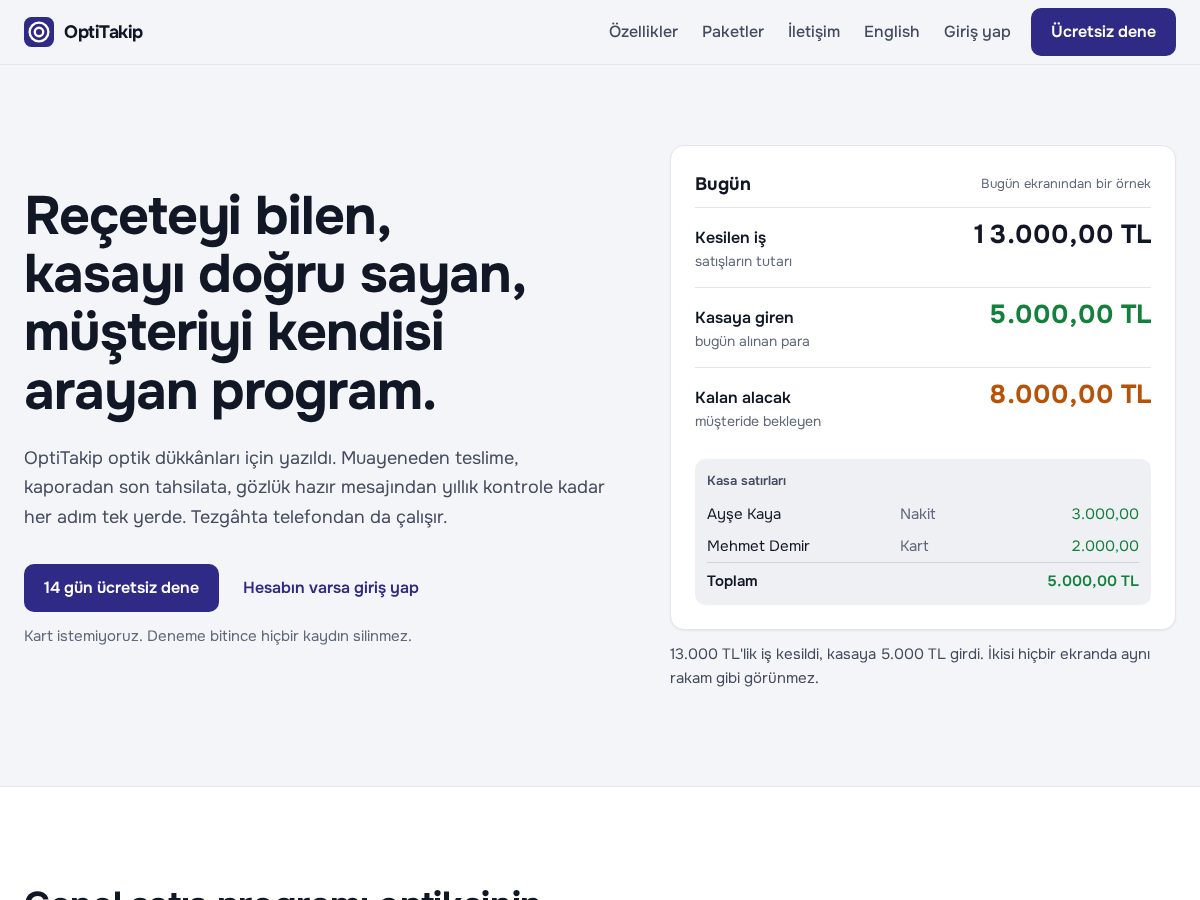Click Kart payment type for Mehmet Demir
Image resolution: width=1200 pixels, height=900 pixels.
point(914,546)
